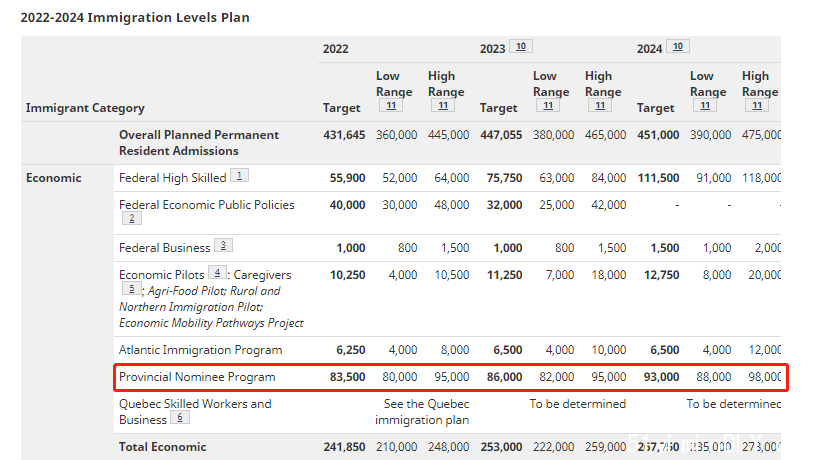This screenshot has height=460, width=819.
Task: Select Total Economic 2023 target 253,000
Action: [501, 447]
